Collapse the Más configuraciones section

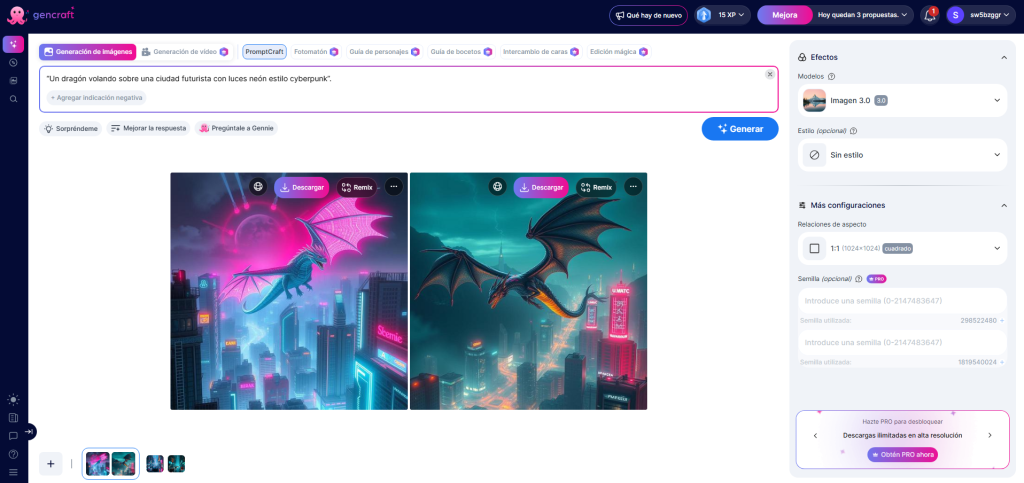[1004, 205]
